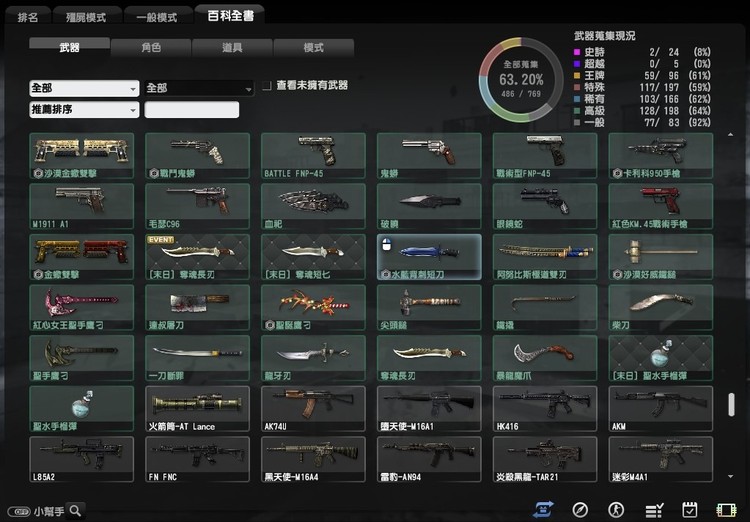Select the 聖誕鷹刁 card
Image resolution: width=750 pixels, height=522 pixels.
313,308
